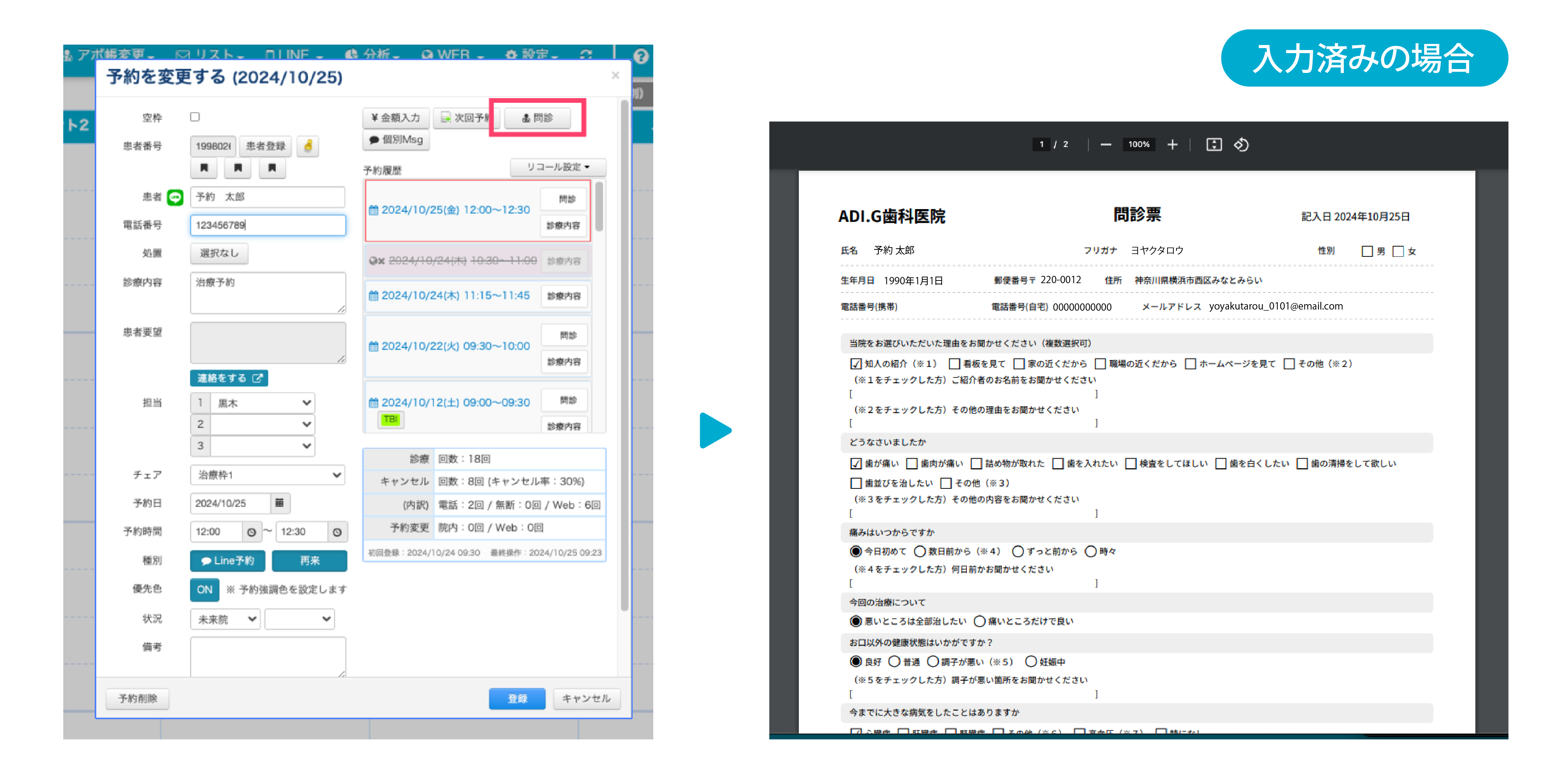Image resolution: width=1553 pixels, height=784 pixels.
Task: Click the PDF fit to page icon
Action: (x=1214, y=145)
